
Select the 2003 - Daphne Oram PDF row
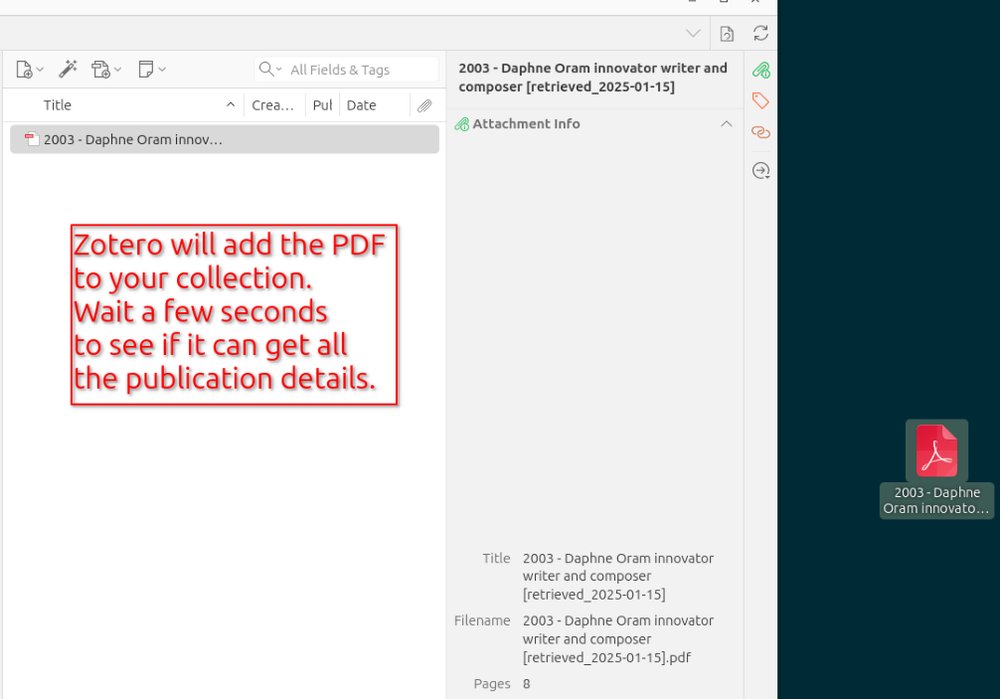click(x=224, y=140)
